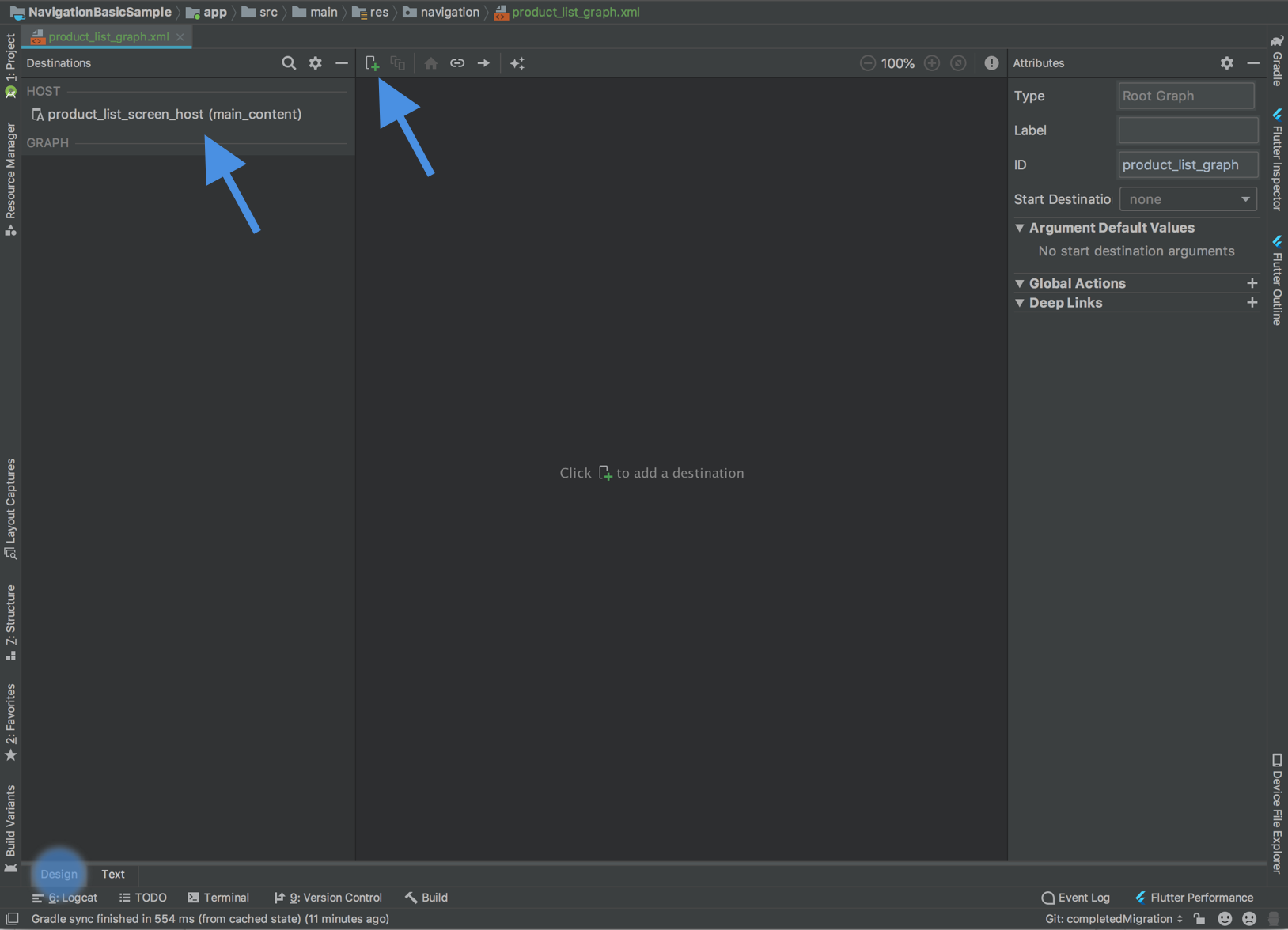Click the home start destination icon

(x=430, y=63)
